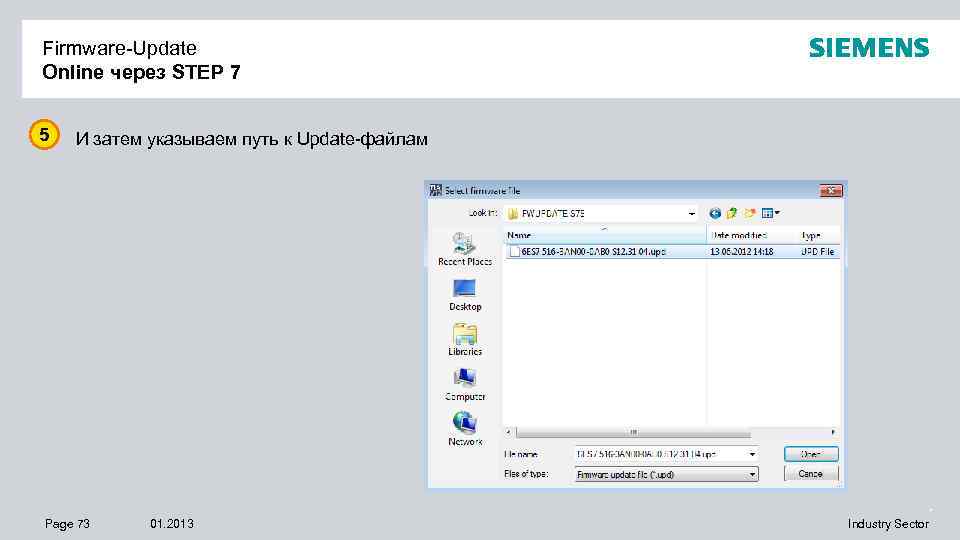Click scrollbar right arrow

tap(833, 432)
